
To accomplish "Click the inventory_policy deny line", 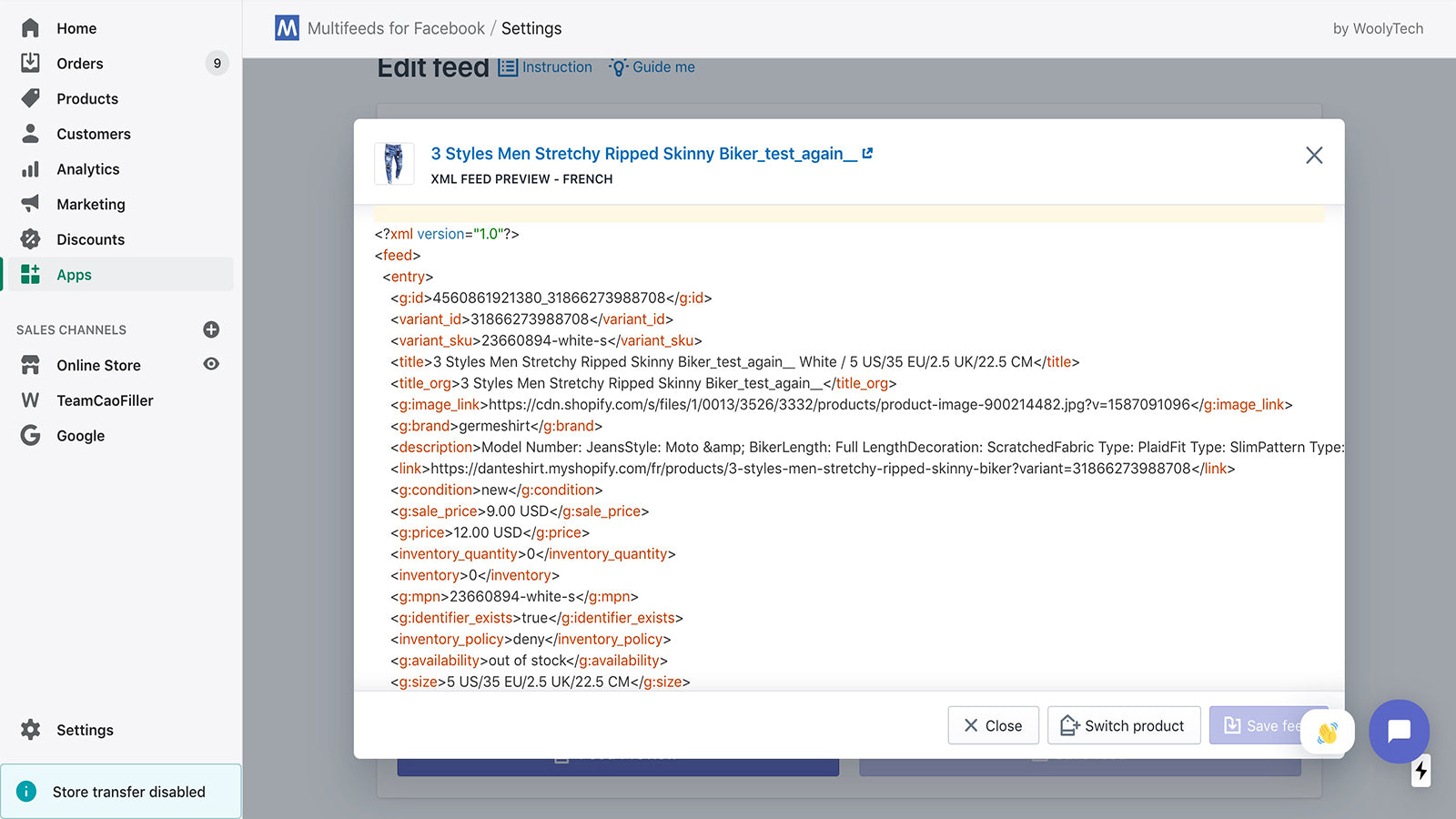I will [x=531, y=639].
